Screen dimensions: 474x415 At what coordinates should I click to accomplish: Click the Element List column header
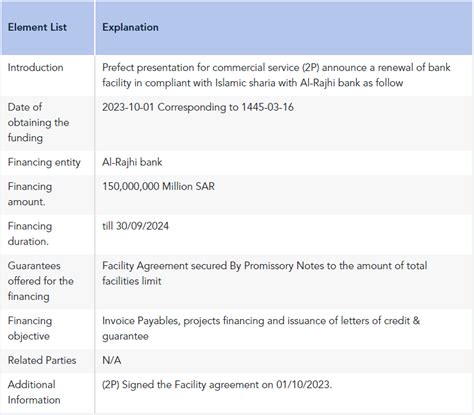[x=37, y=27]
